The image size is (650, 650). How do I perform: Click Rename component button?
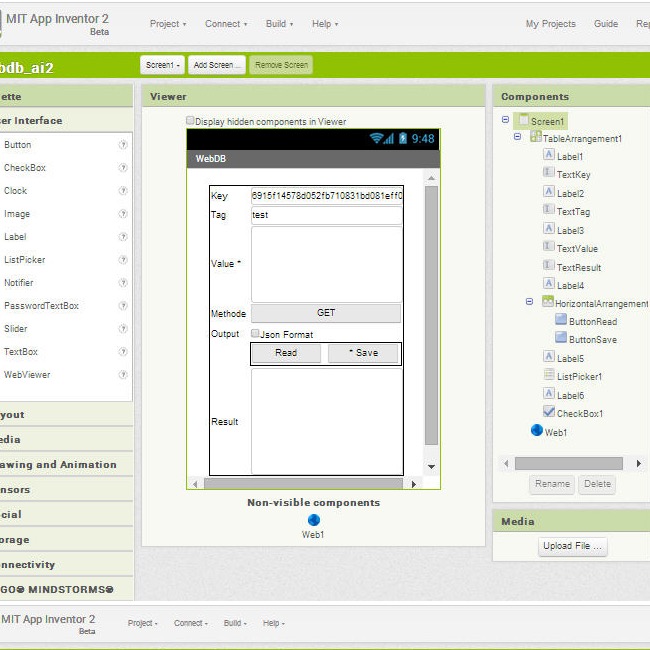(x=552, y=484)
